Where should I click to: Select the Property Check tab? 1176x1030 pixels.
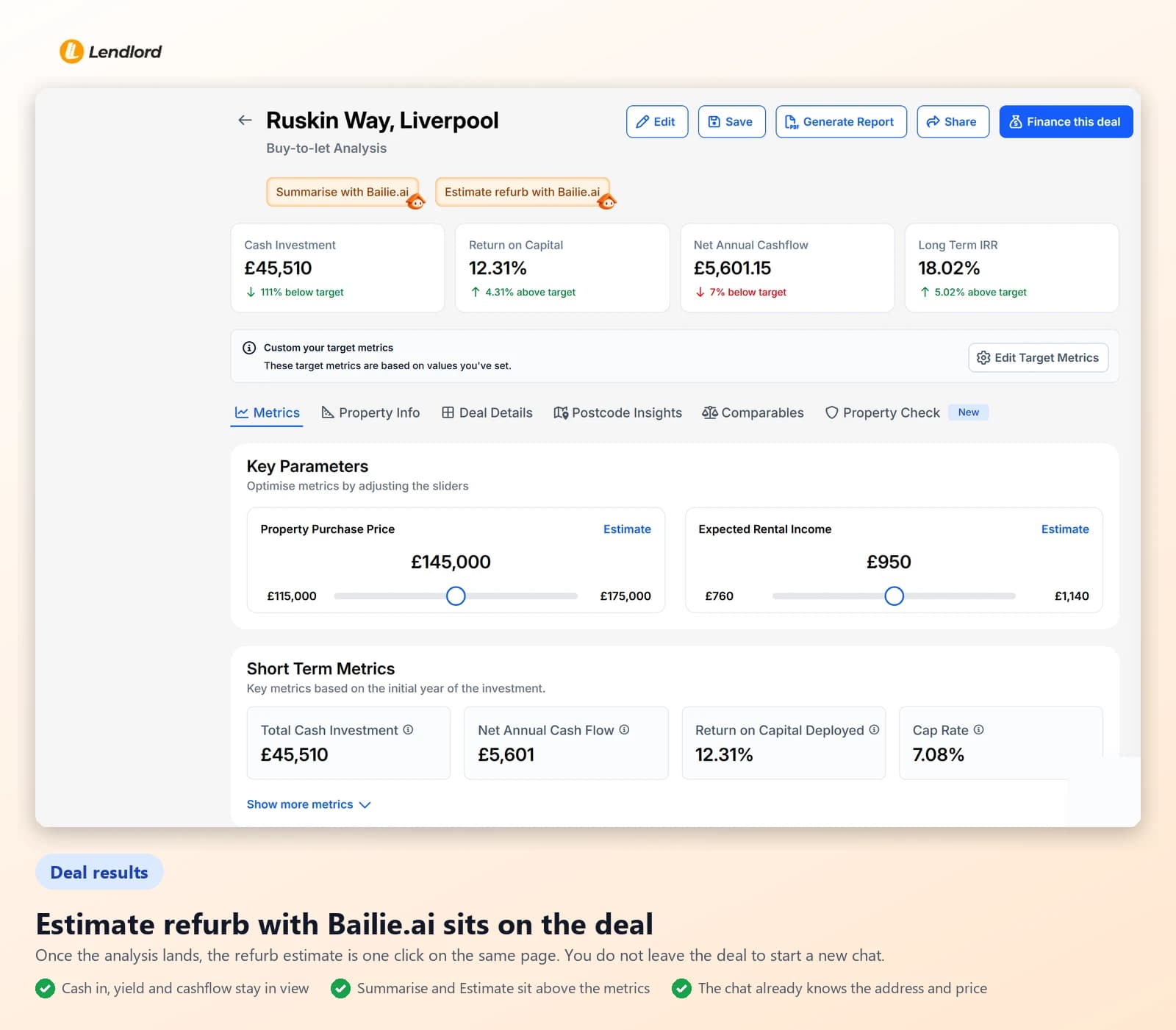click(882, 412)
